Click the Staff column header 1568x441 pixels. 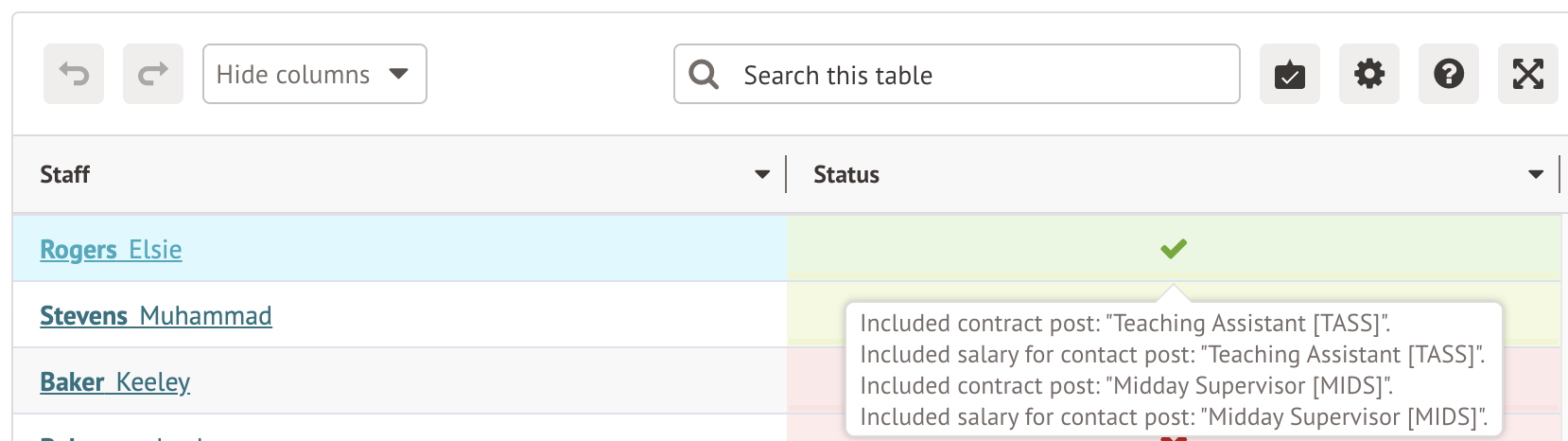tap(65, 174)
